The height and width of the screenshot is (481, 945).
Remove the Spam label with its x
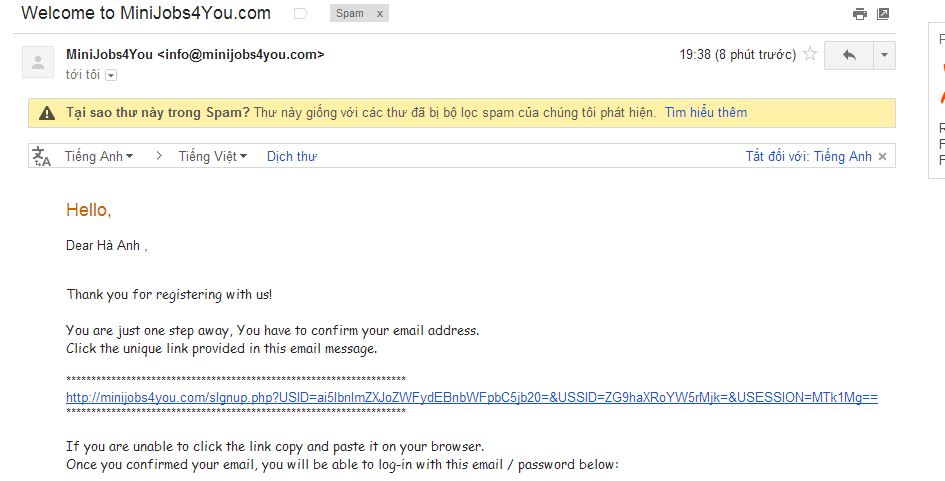click(378, 14)
